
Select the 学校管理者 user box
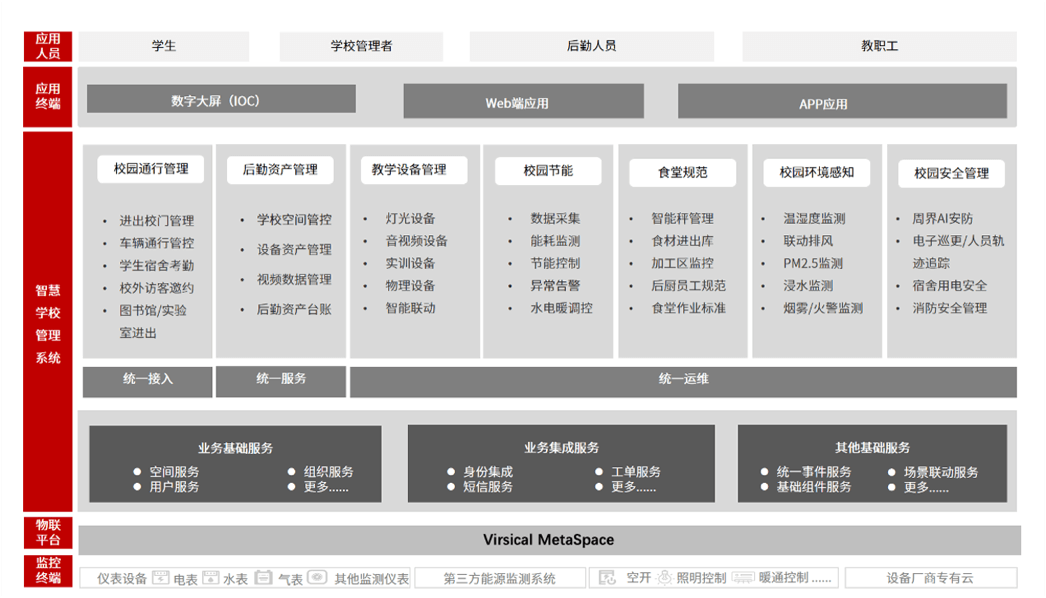[361, 46]
